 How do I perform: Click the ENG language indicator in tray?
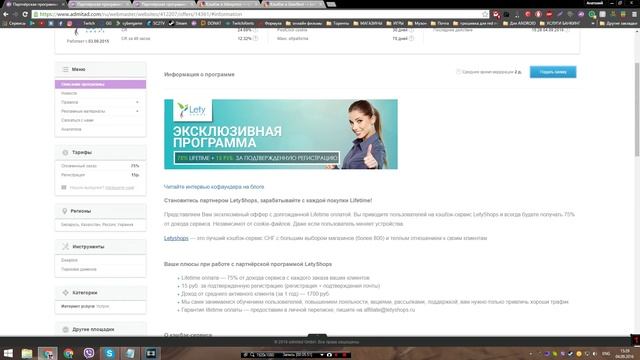[x=606, y=353]
